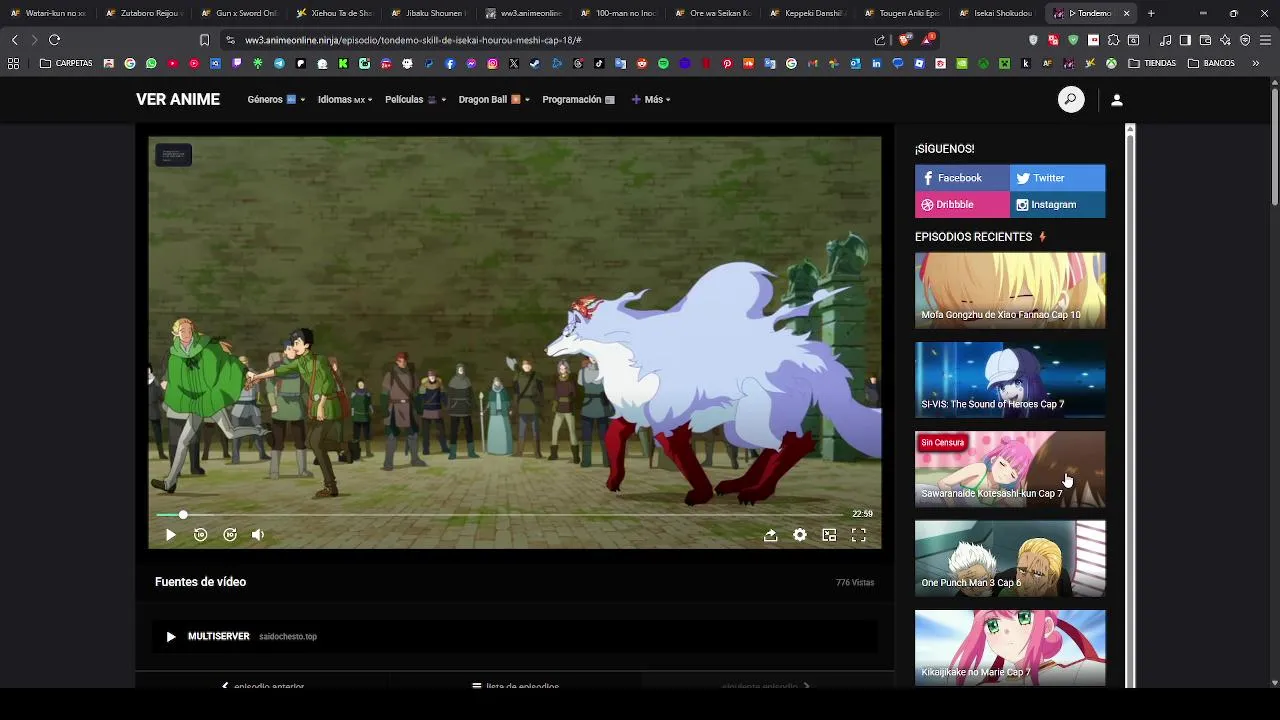Open the Facebook follow button
The image size is (1280, 720).
962,178
